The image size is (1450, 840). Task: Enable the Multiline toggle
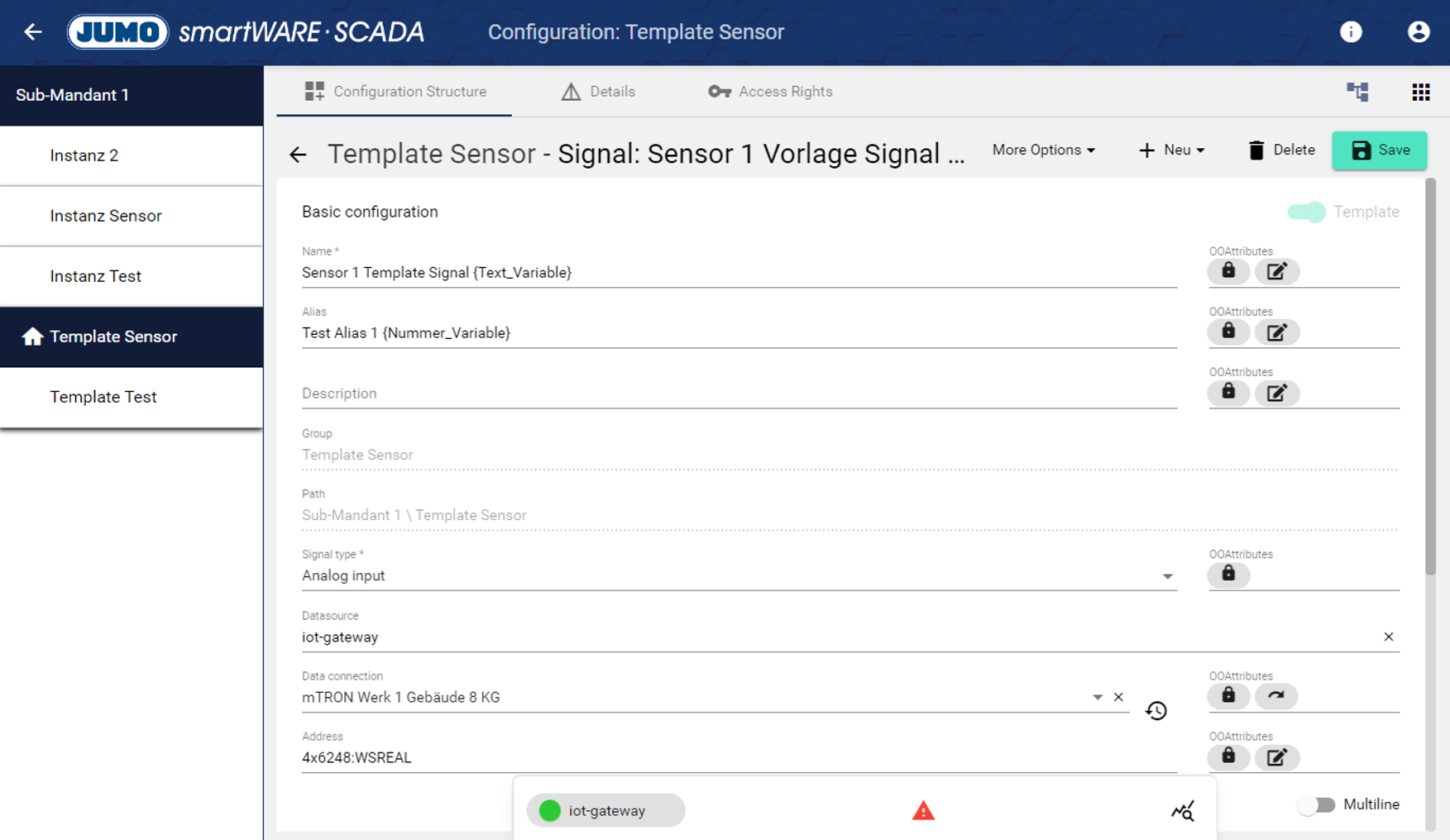1316,804
